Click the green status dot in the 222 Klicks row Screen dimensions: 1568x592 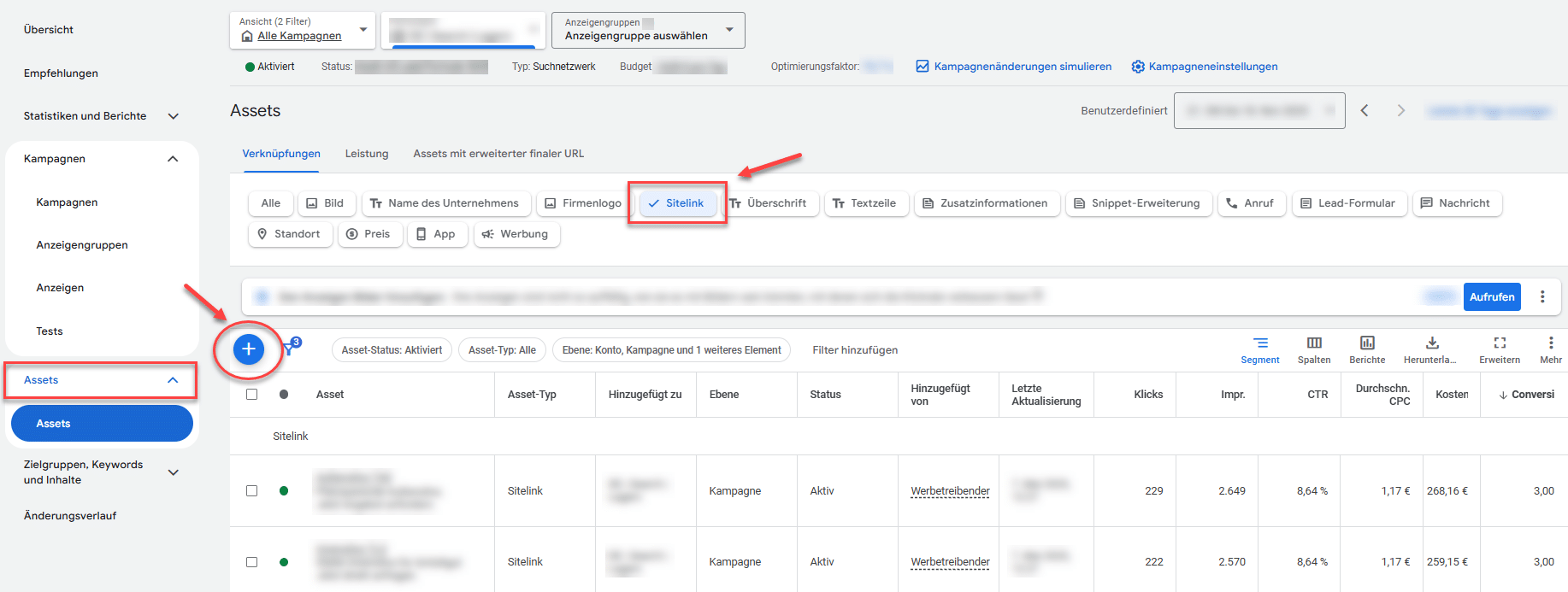click(284, 561)
